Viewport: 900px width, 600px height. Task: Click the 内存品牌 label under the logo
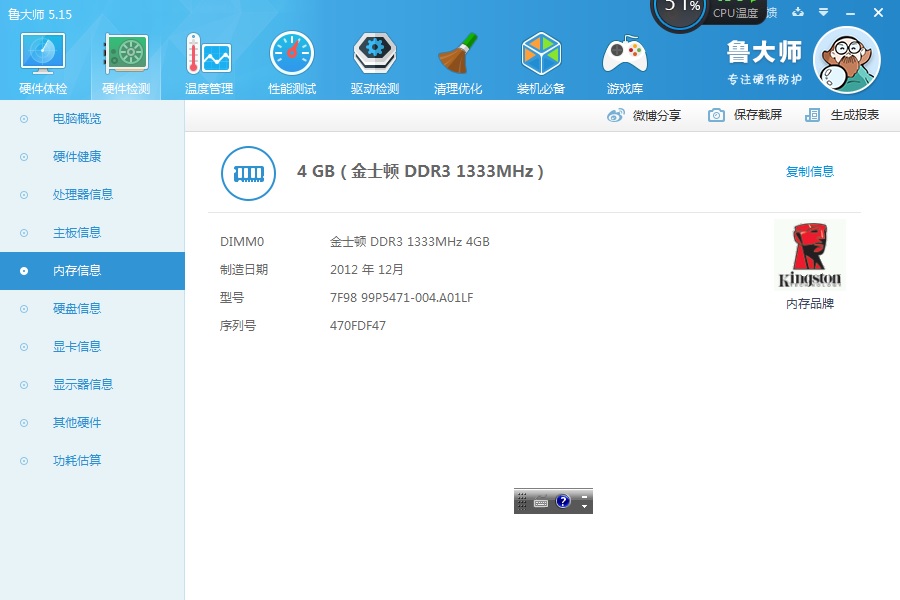click(809, 304)
